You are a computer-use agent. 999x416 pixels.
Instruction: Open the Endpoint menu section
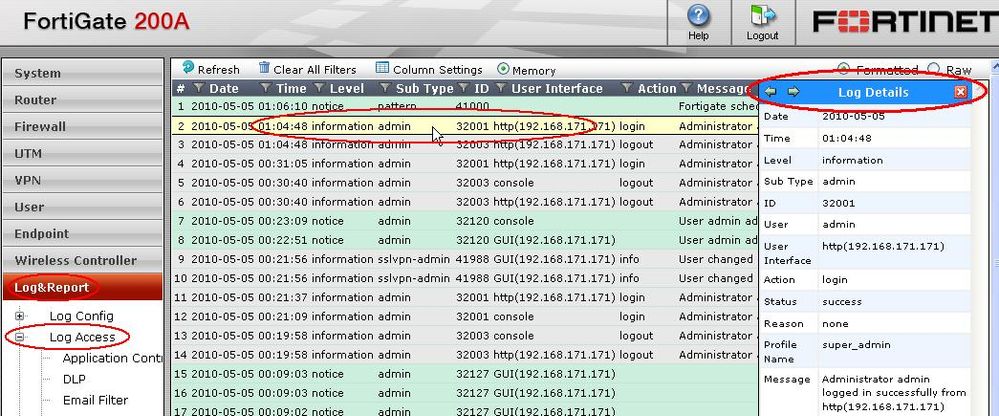pyautogui.click(x=83, y=233)
